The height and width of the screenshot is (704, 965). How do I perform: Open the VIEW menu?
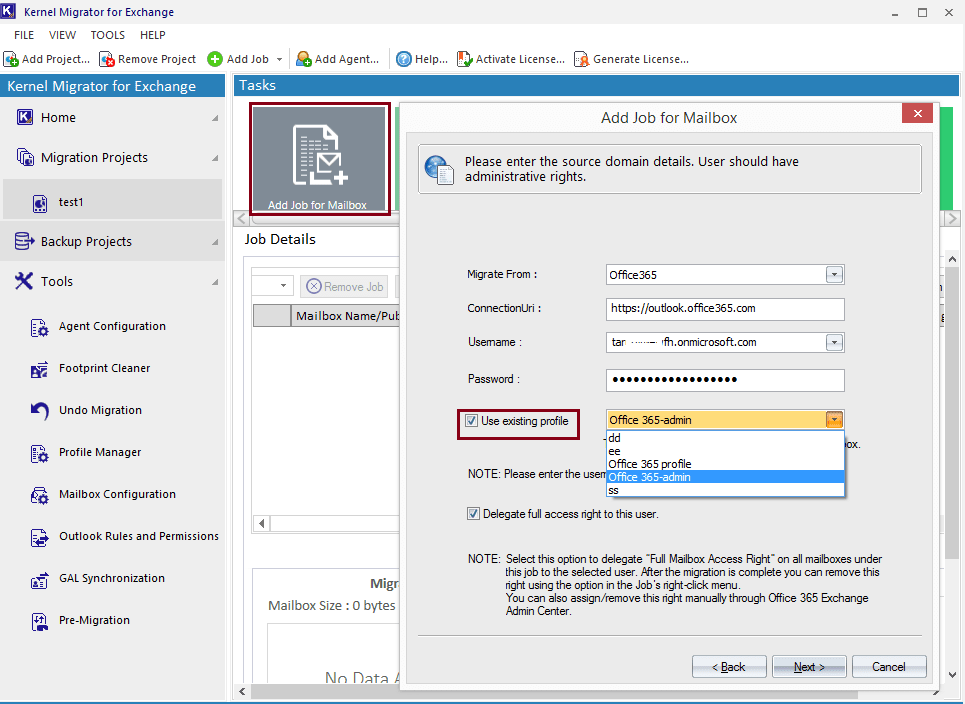pos(62,35)
